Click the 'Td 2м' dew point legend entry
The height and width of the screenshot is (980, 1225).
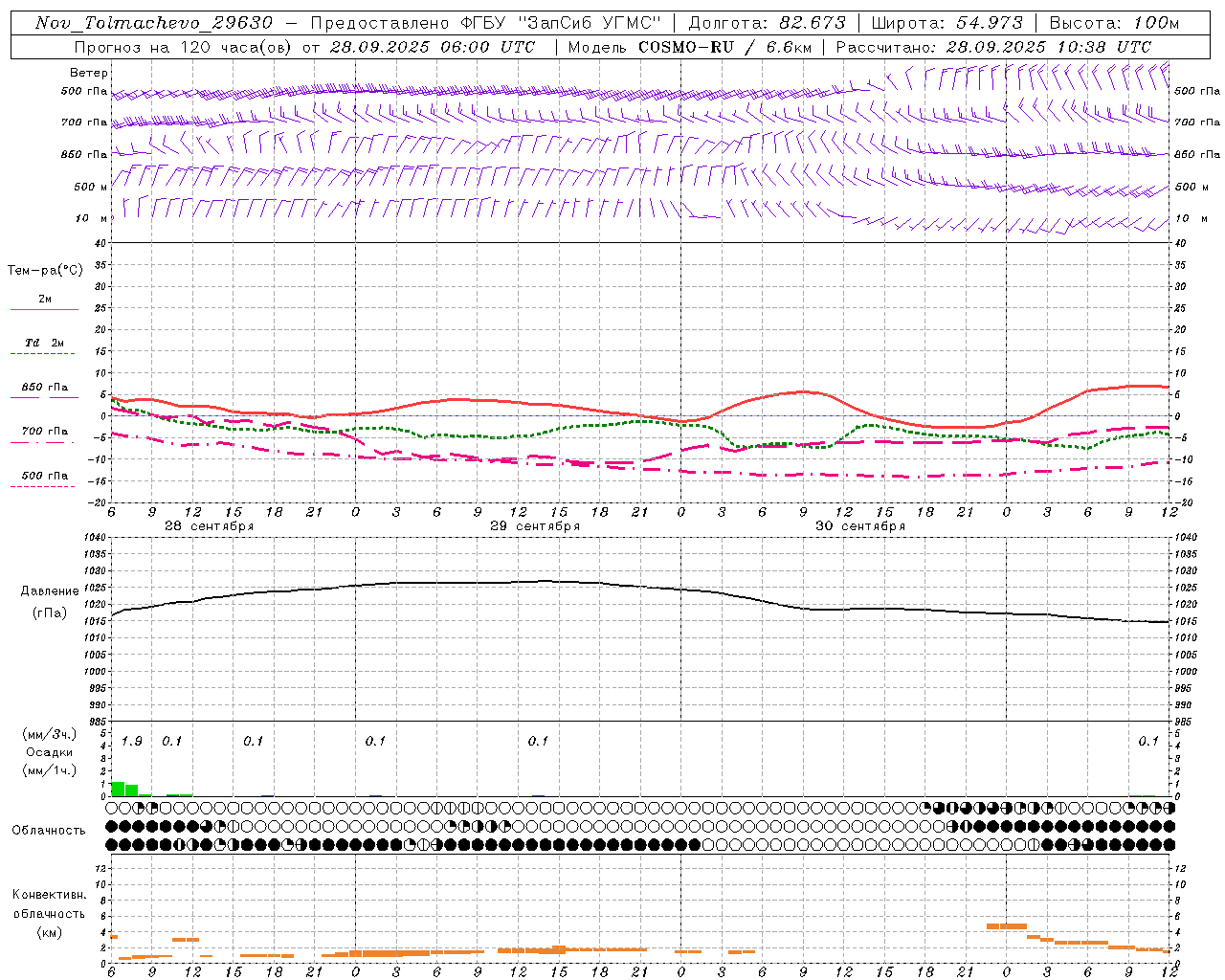[45, 343]
